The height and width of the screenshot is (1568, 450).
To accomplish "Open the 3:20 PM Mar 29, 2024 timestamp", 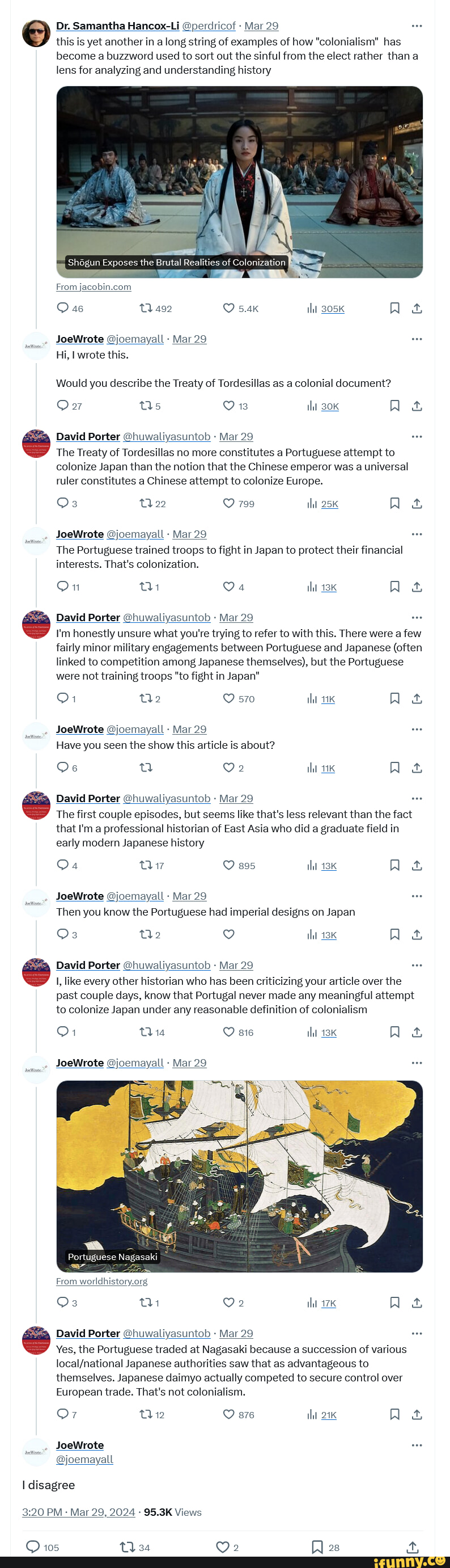I will (x=78, y=1512).
